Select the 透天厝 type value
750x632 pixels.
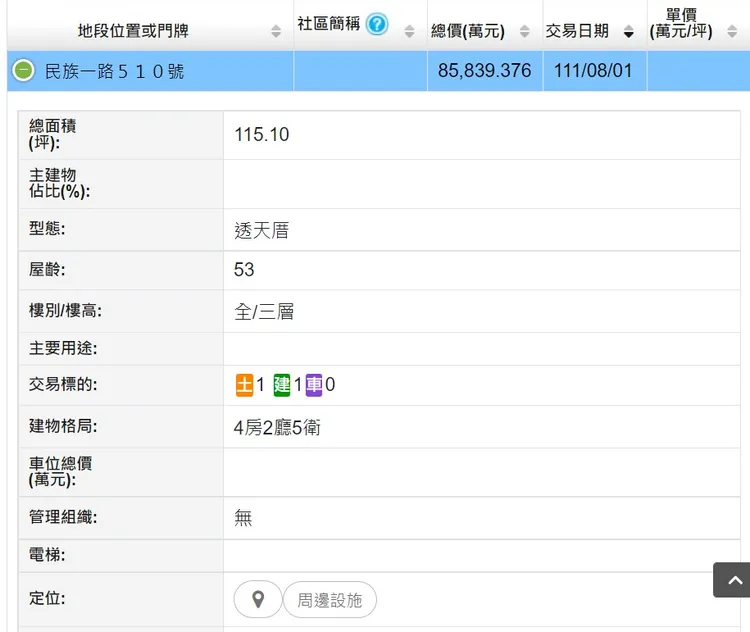coord(262,231)
